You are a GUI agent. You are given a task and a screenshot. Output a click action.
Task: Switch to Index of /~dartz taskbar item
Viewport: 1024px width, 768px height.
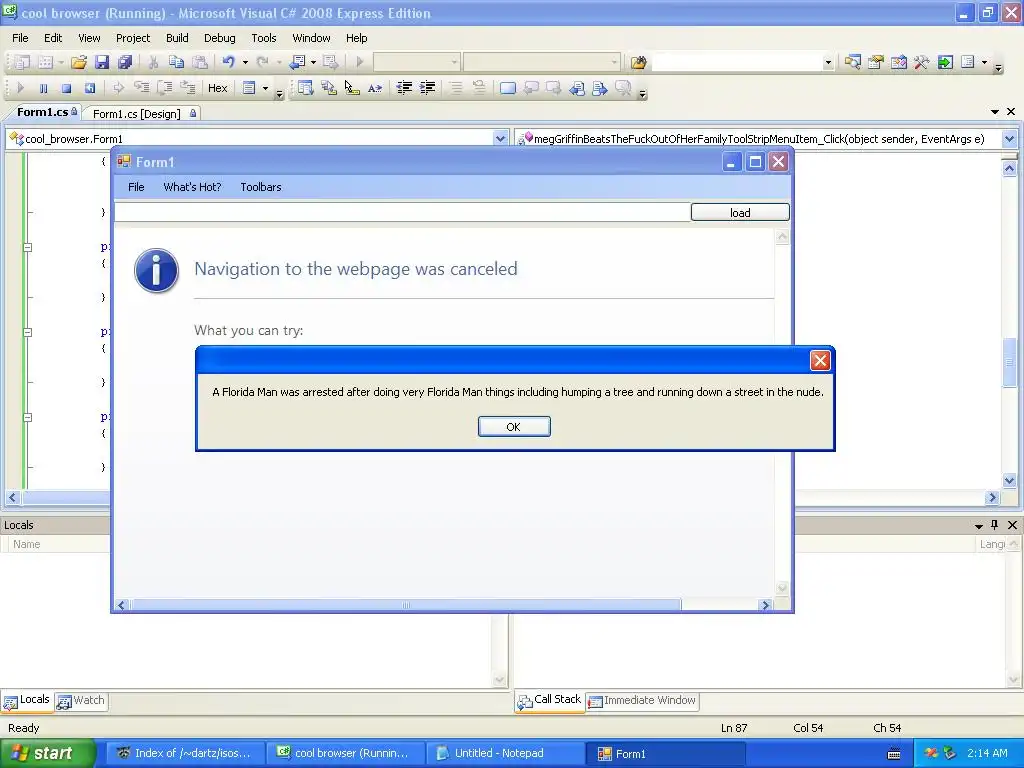184,753
